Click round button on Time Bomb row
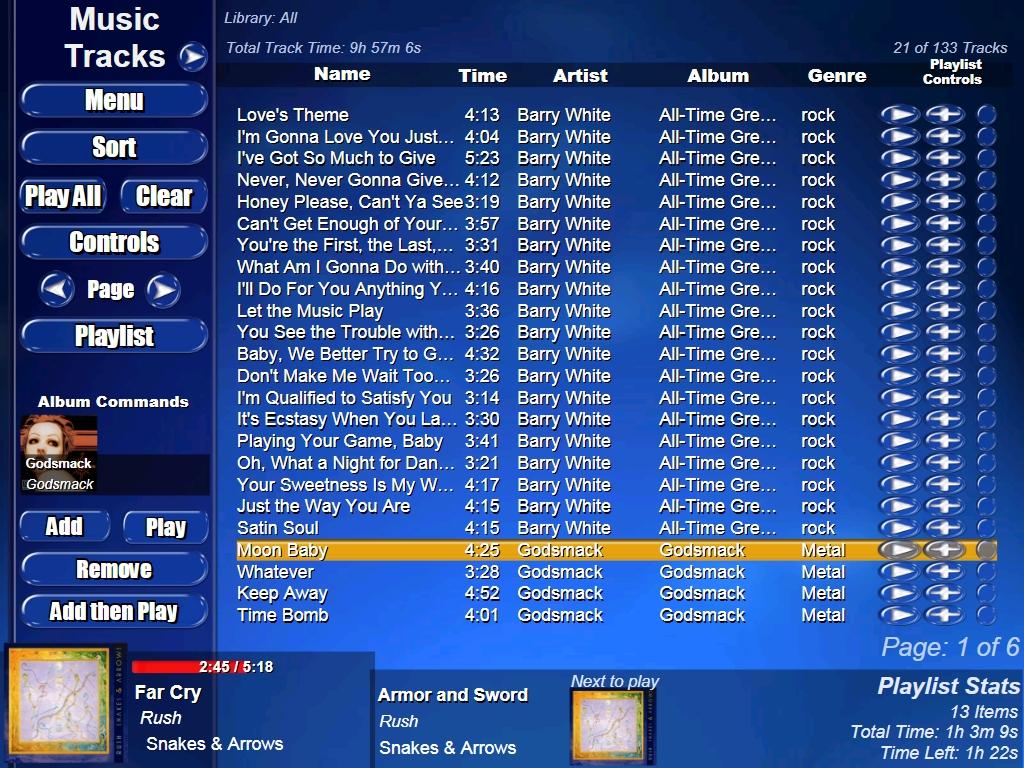Image resolution: width=1024 pixels, height=768 pixels. pyautogui.click(x=986, y=615)
